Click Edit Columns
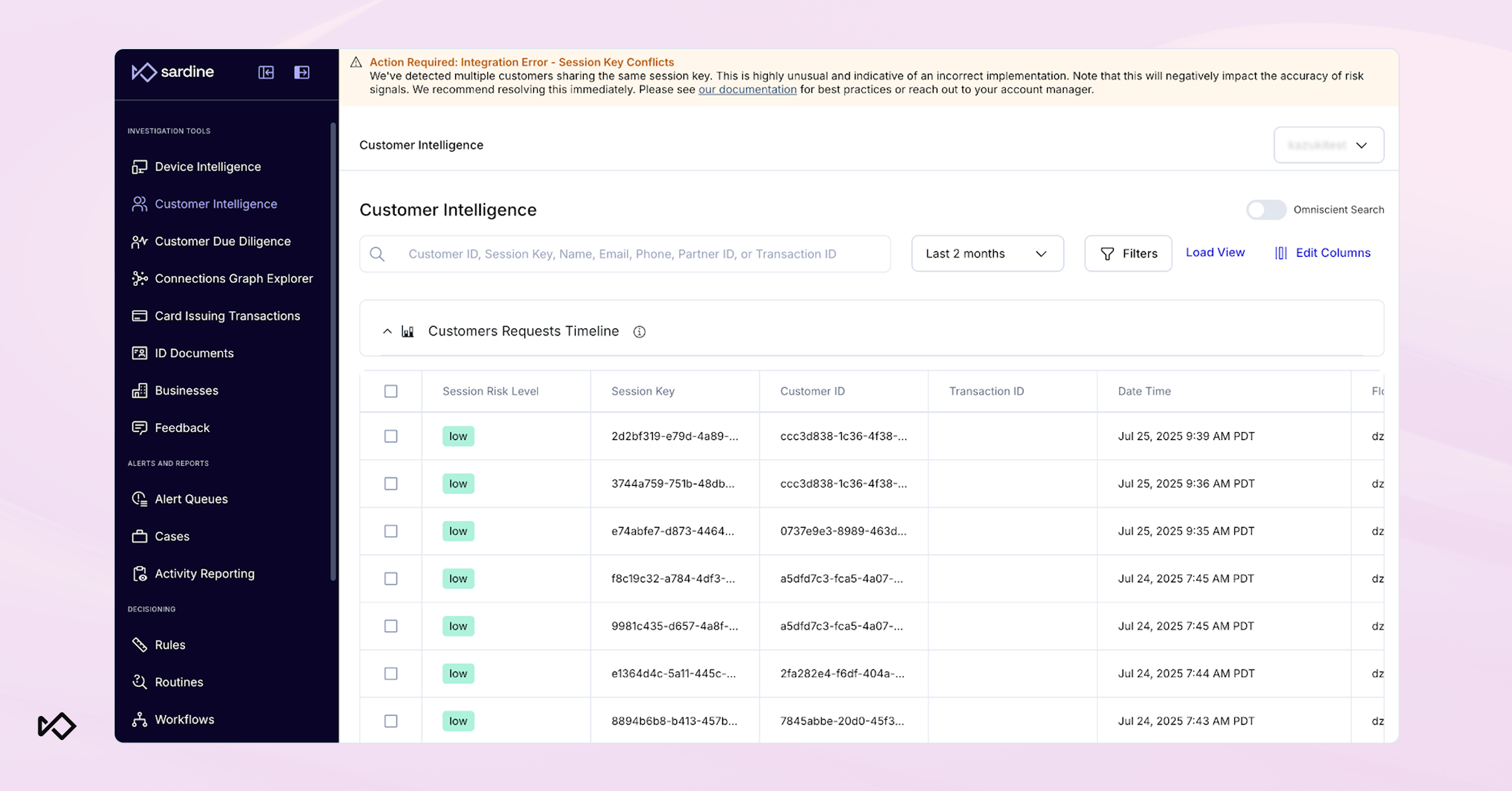 [1333, 253]
